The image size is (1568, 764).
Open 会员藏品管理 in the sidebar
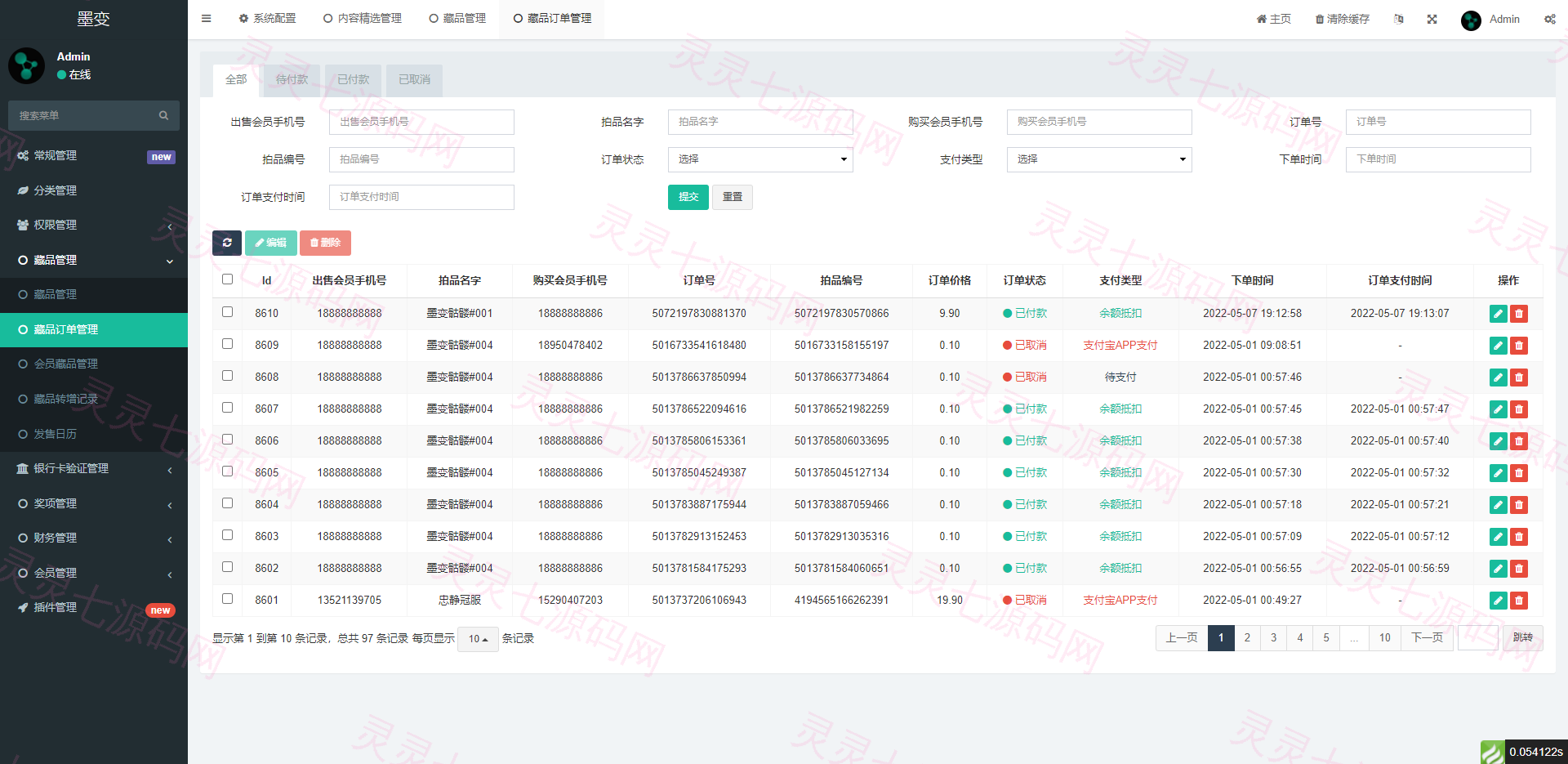click(94, 364)
